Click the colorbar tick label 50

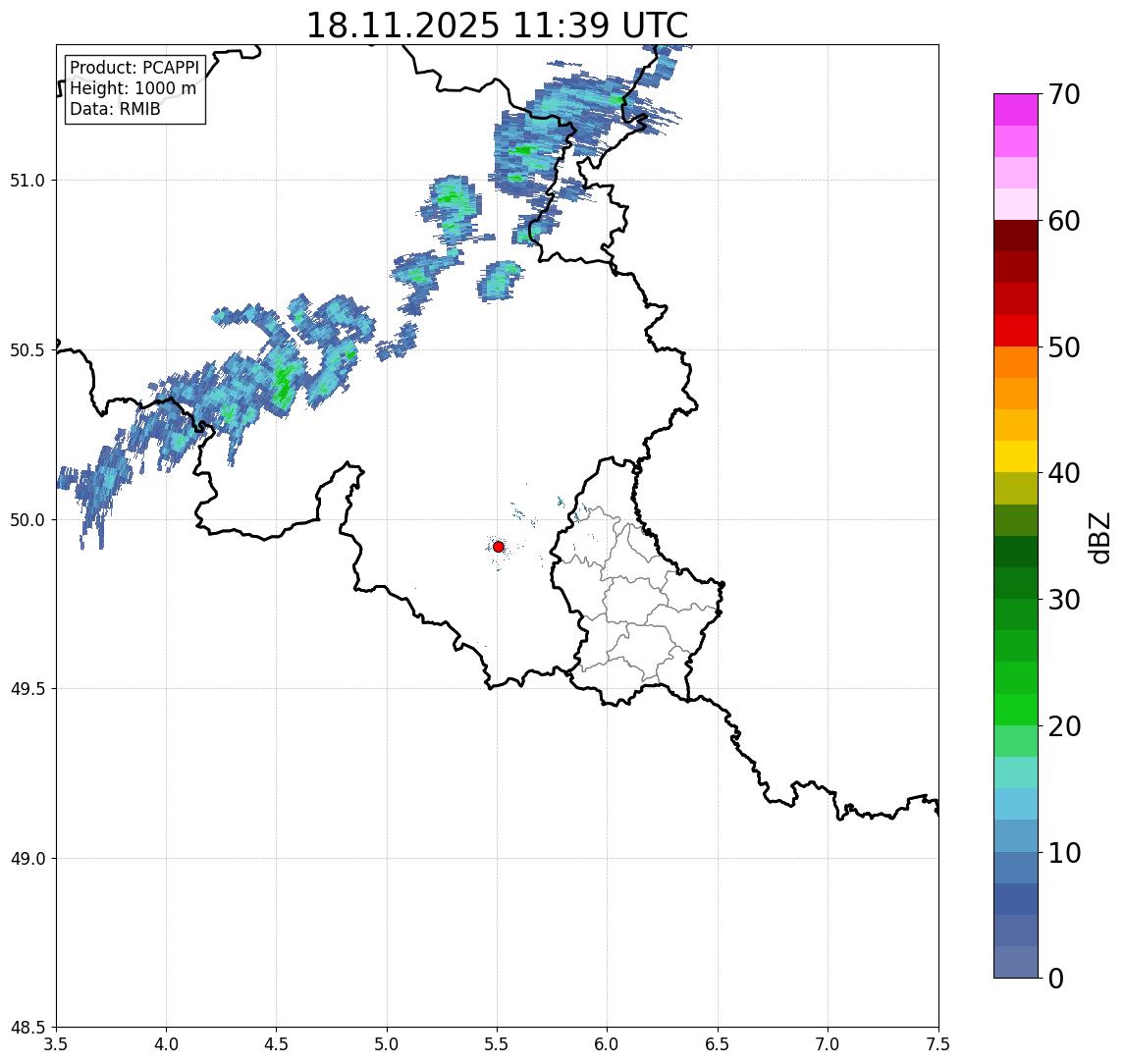1064,347
